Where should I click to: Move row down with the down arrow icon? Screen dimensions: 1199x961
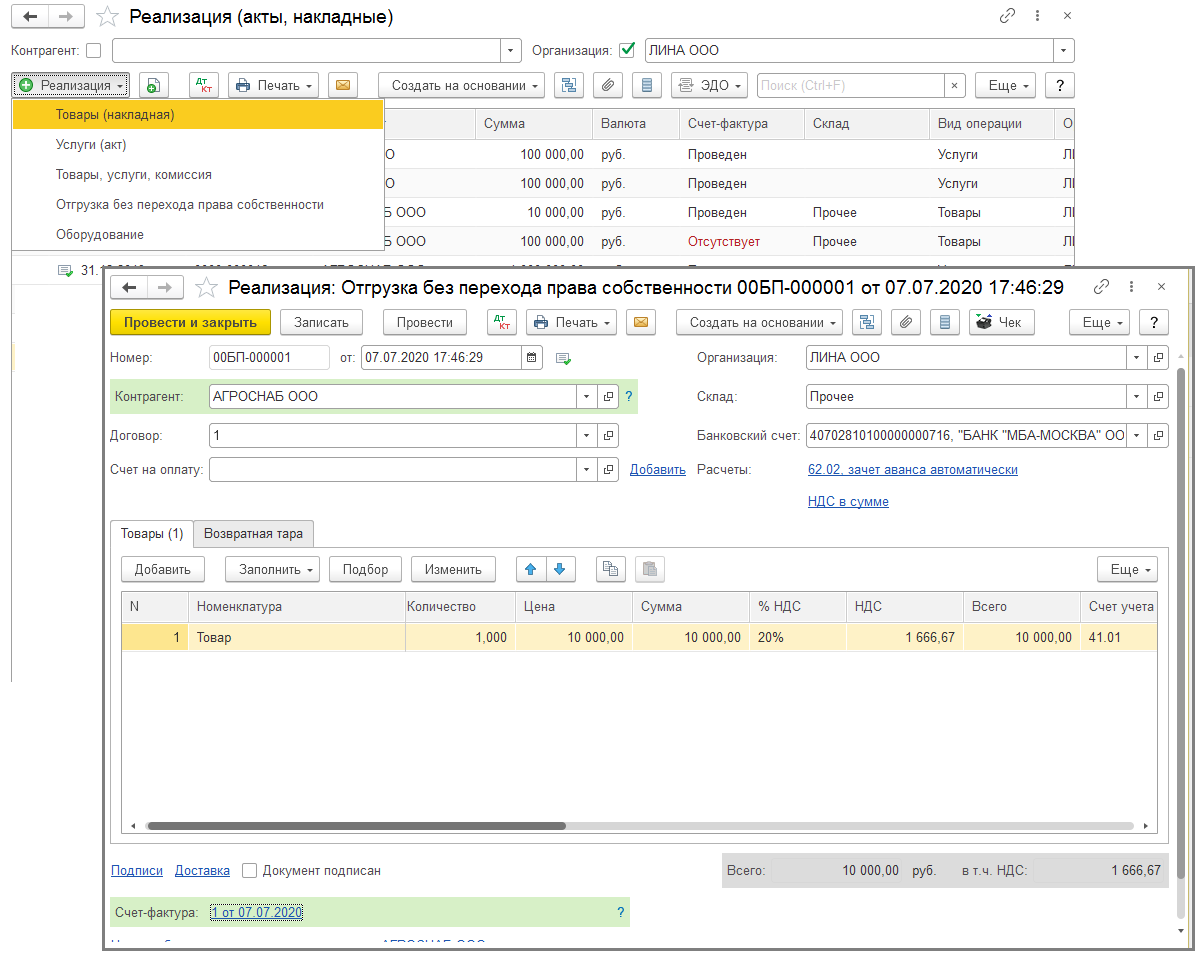click(x=559, y=569)
